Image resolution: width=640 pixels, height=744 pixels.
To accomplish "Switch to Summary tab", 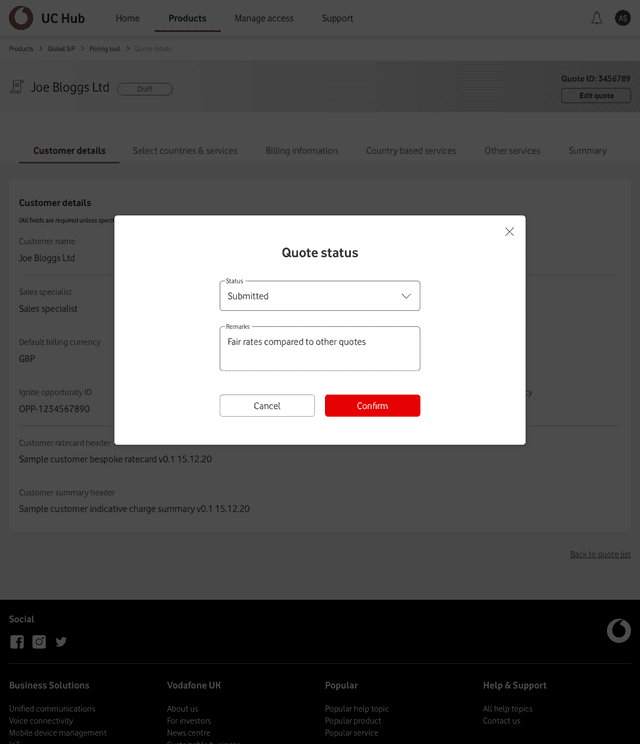I will click(587, 151).
